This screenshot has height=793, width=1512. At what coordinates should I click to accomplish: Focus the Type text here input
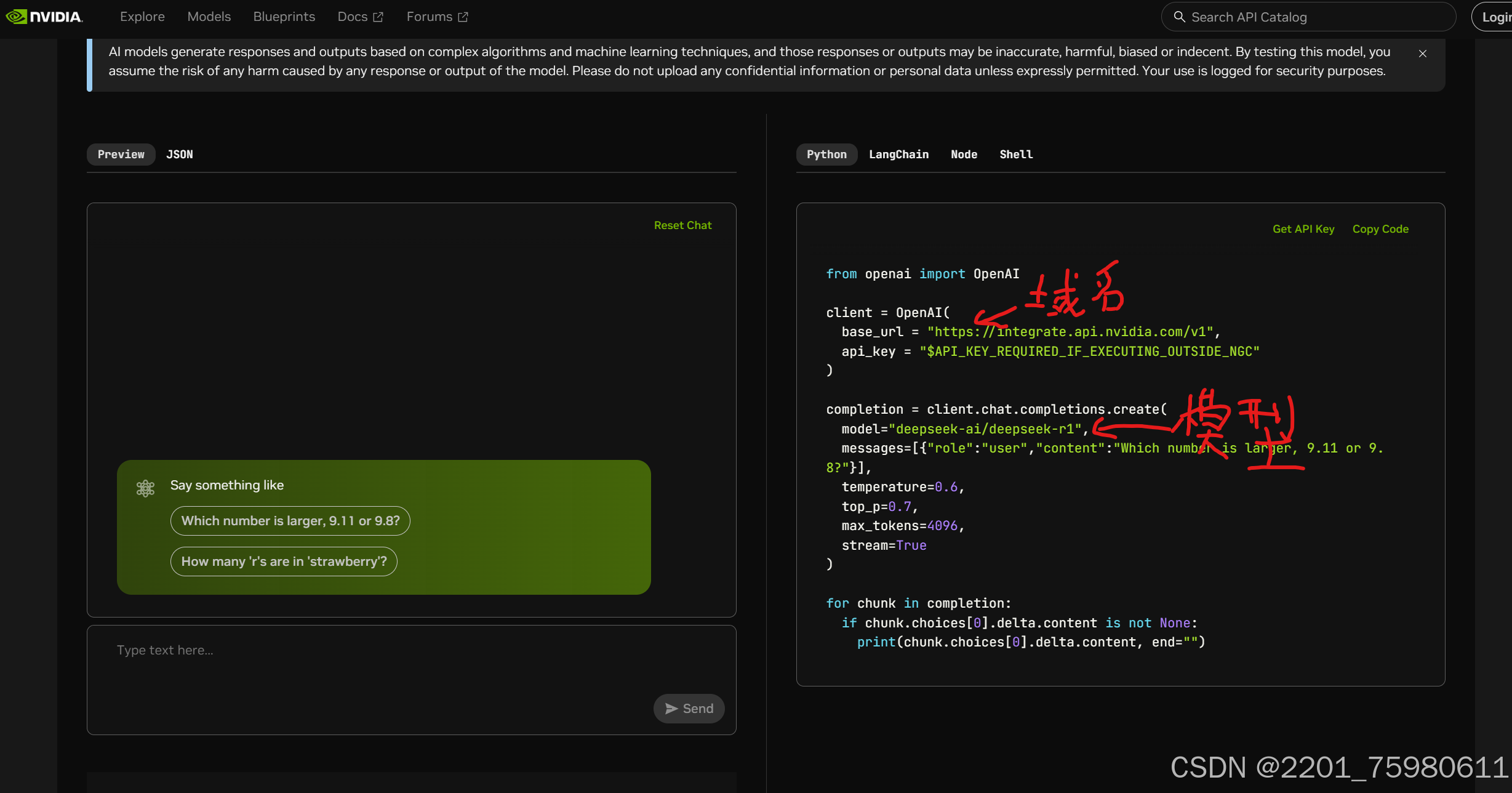(x=369, y=651)
